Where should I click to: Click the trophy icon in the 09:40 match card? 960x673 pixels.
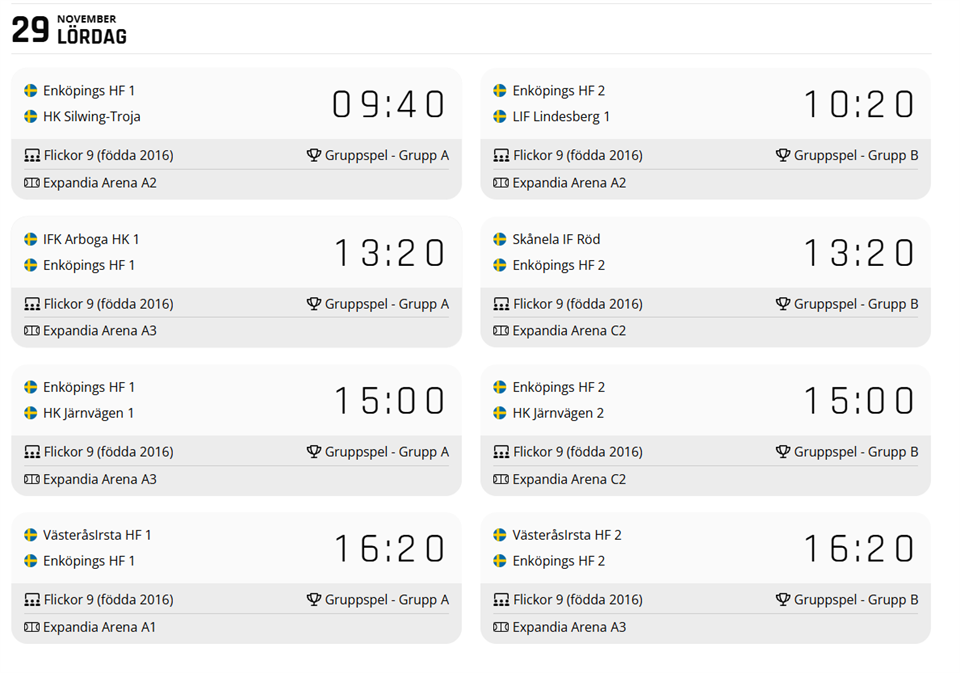click(x=314, y=156)
